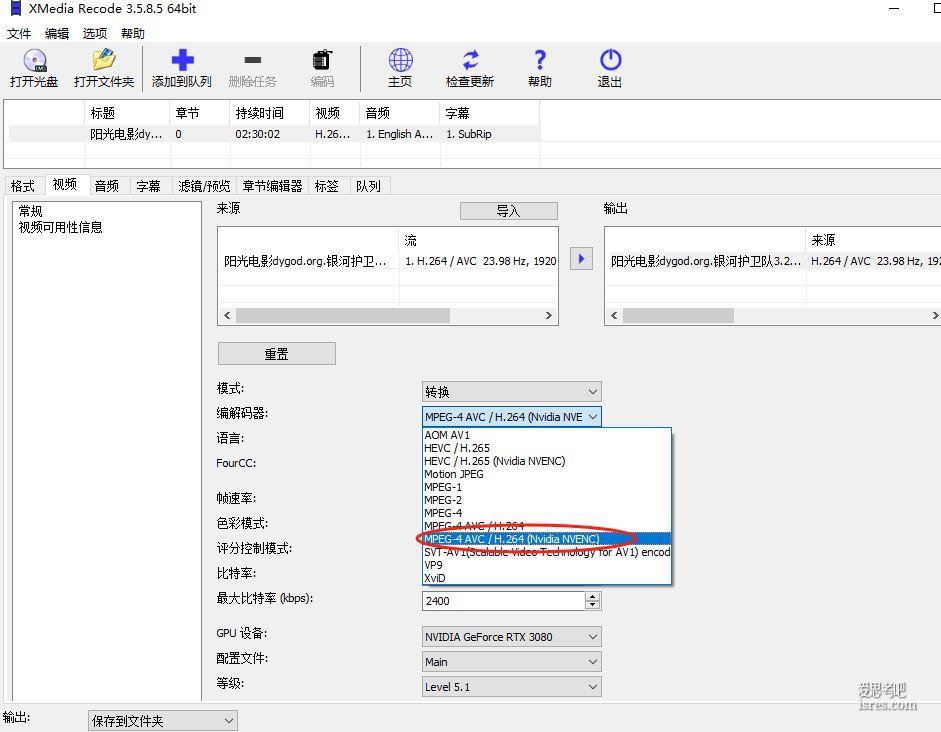Switch to the Format (格式) tab

[x=23, y=186]
